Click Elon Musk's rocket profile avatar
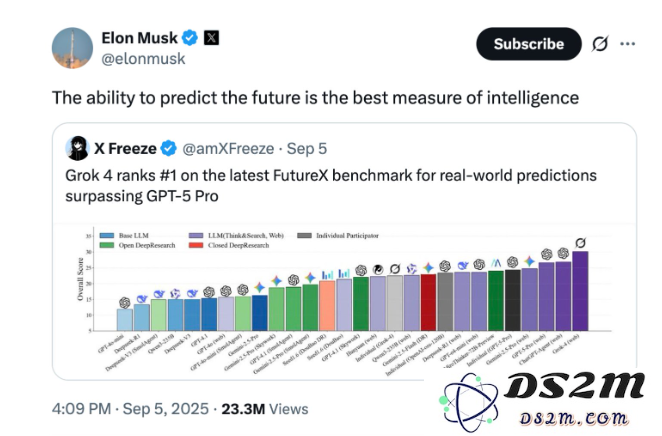The image size is (662, 436). click(x=69, y=48)
